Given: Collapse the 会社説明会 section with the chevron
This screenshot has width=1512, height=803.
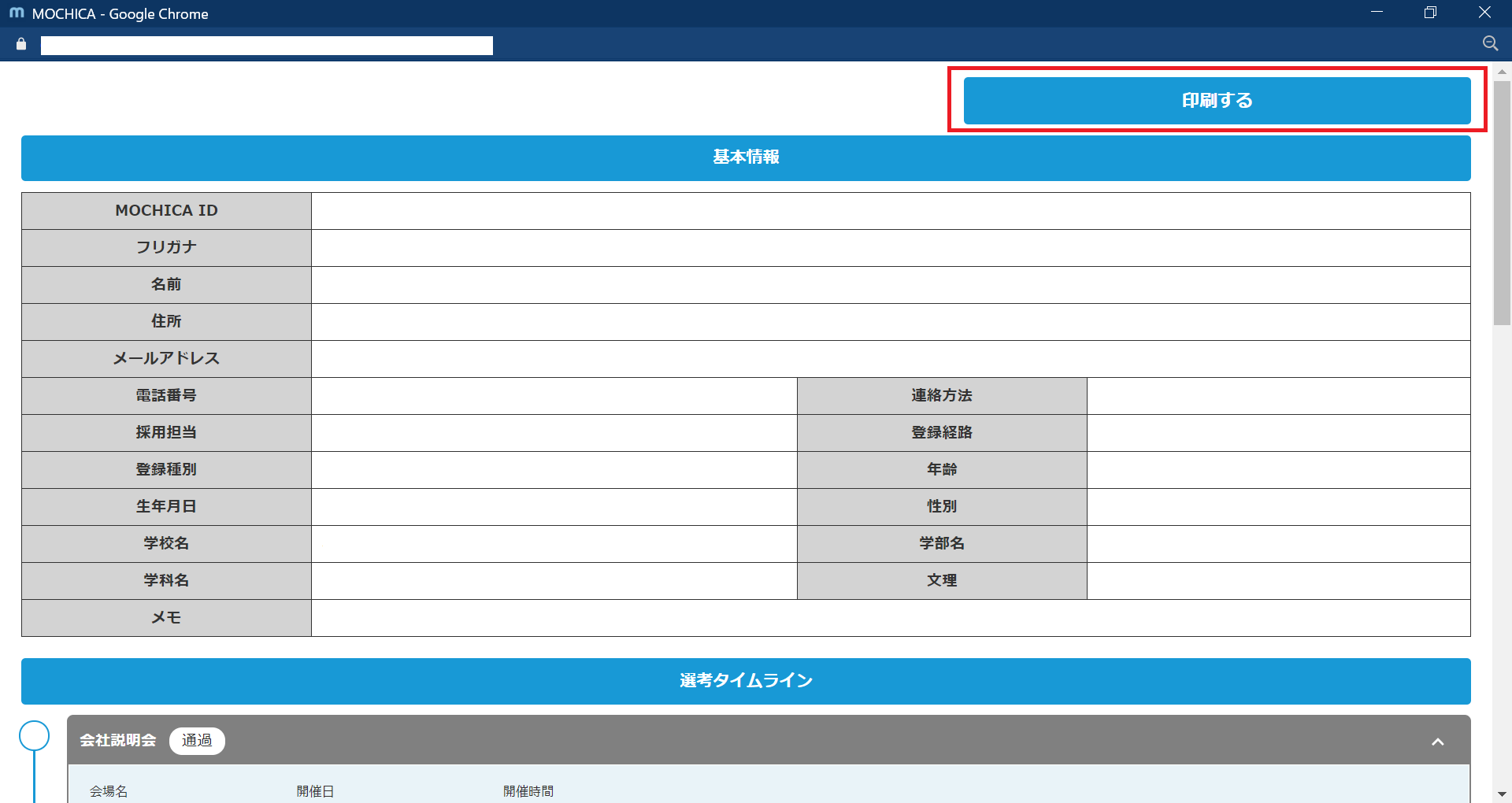Looking at the screenshot, I should [x=1437, y=742].
